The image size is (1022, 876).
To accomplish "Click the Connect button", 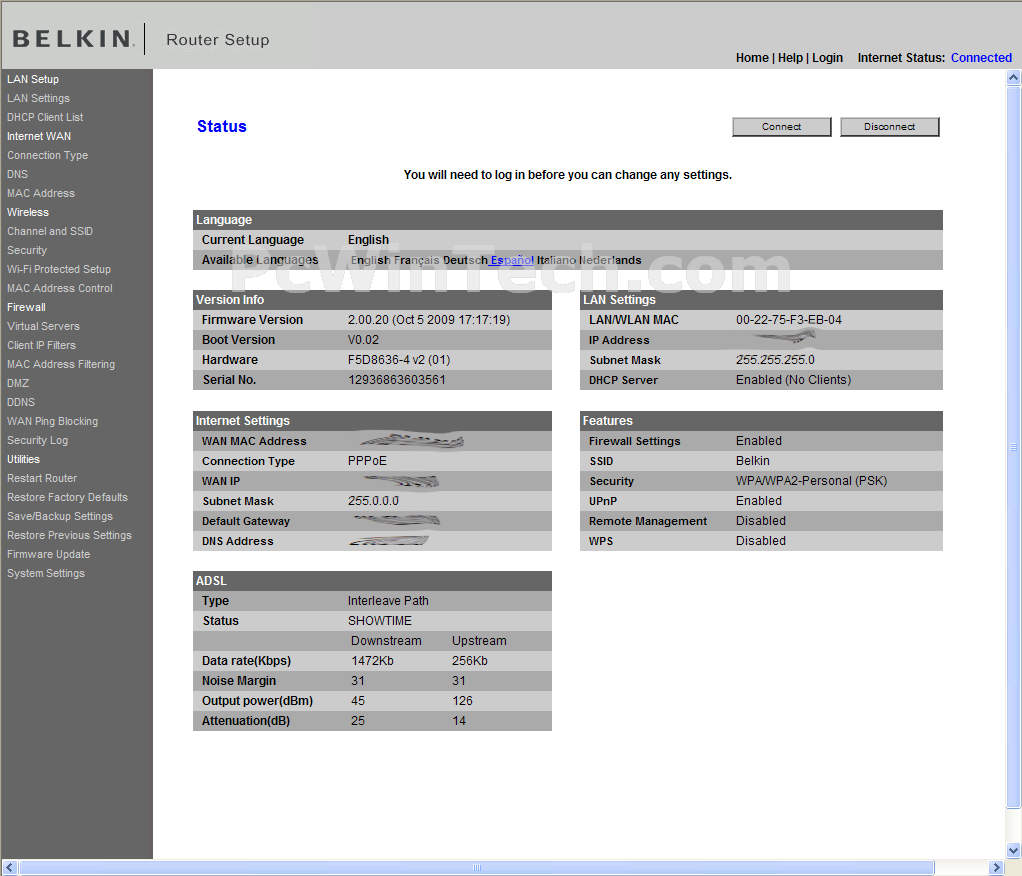I will pos(781,126).
